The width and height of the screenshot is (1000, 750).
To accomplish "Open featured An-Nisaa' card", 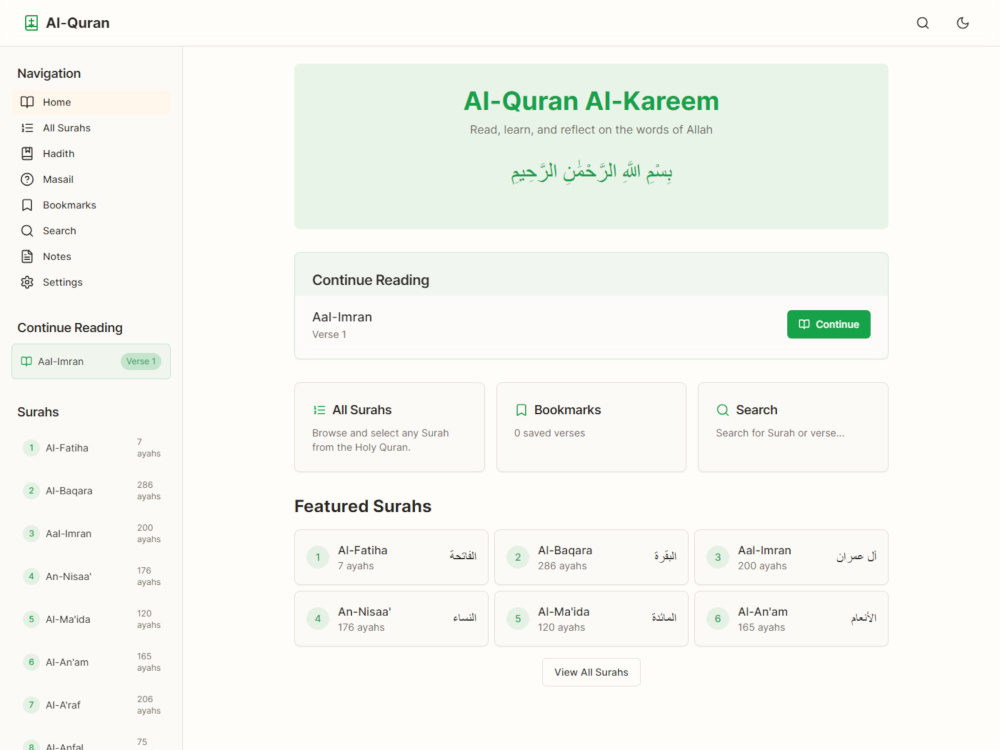I will 391,619.
